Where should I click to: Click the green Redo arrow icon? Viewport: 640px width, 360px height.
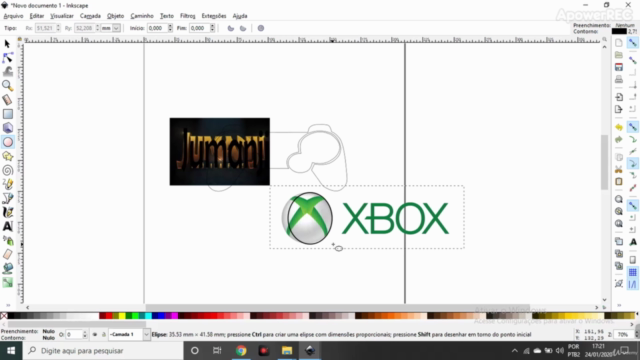[x=619, y=140]
